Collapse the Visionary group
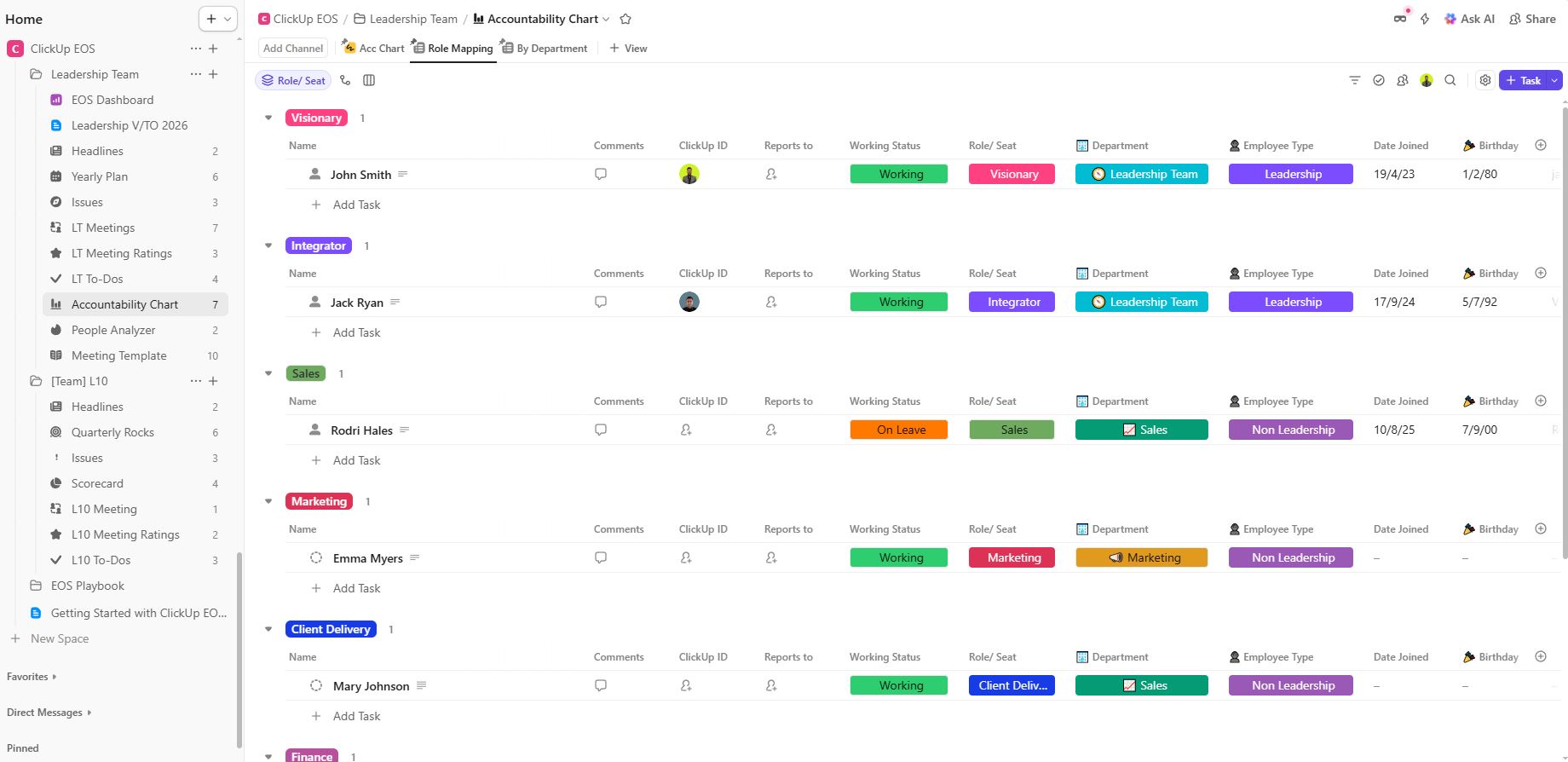The height and width of the screenshot is (762, 1568). pos(268,118)
